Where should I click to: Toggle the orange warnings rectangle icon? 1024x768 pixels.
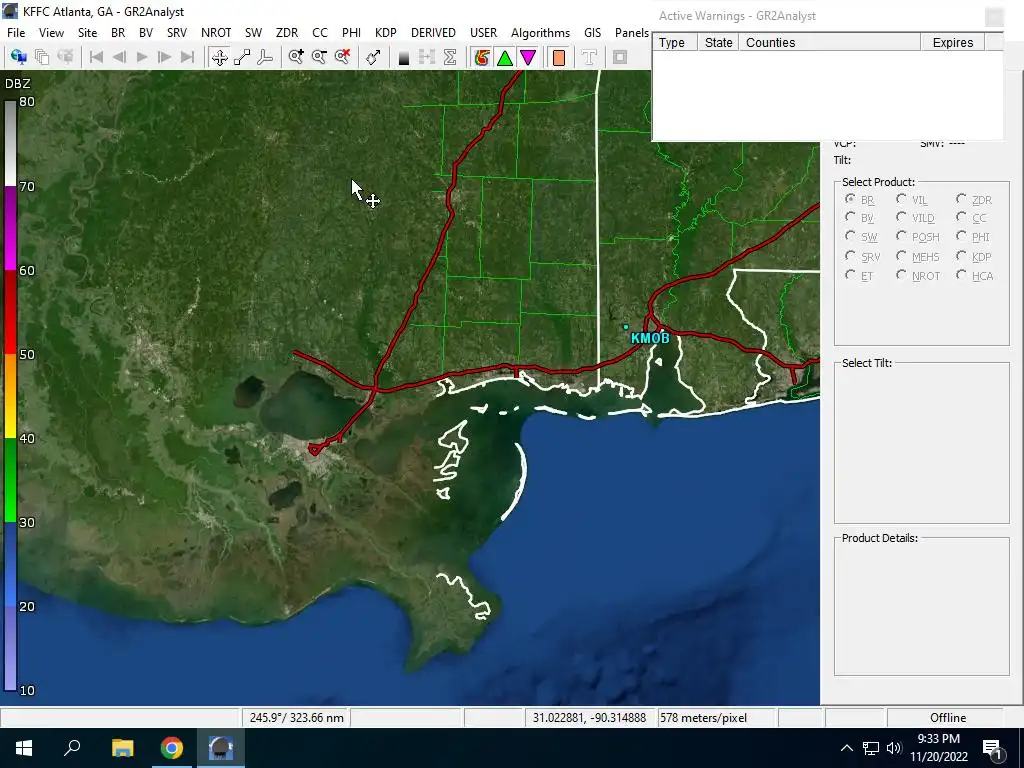tap(558, 57)
